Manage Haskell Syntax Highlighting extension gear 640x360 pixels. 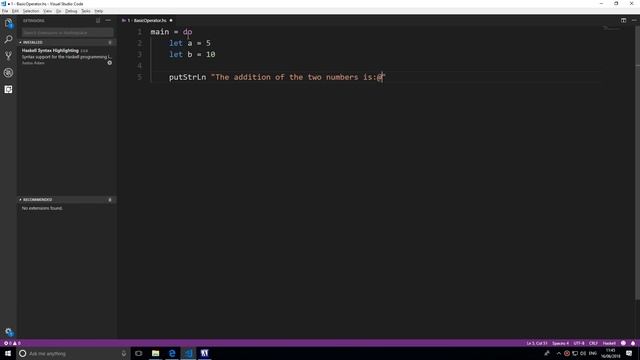109,63
